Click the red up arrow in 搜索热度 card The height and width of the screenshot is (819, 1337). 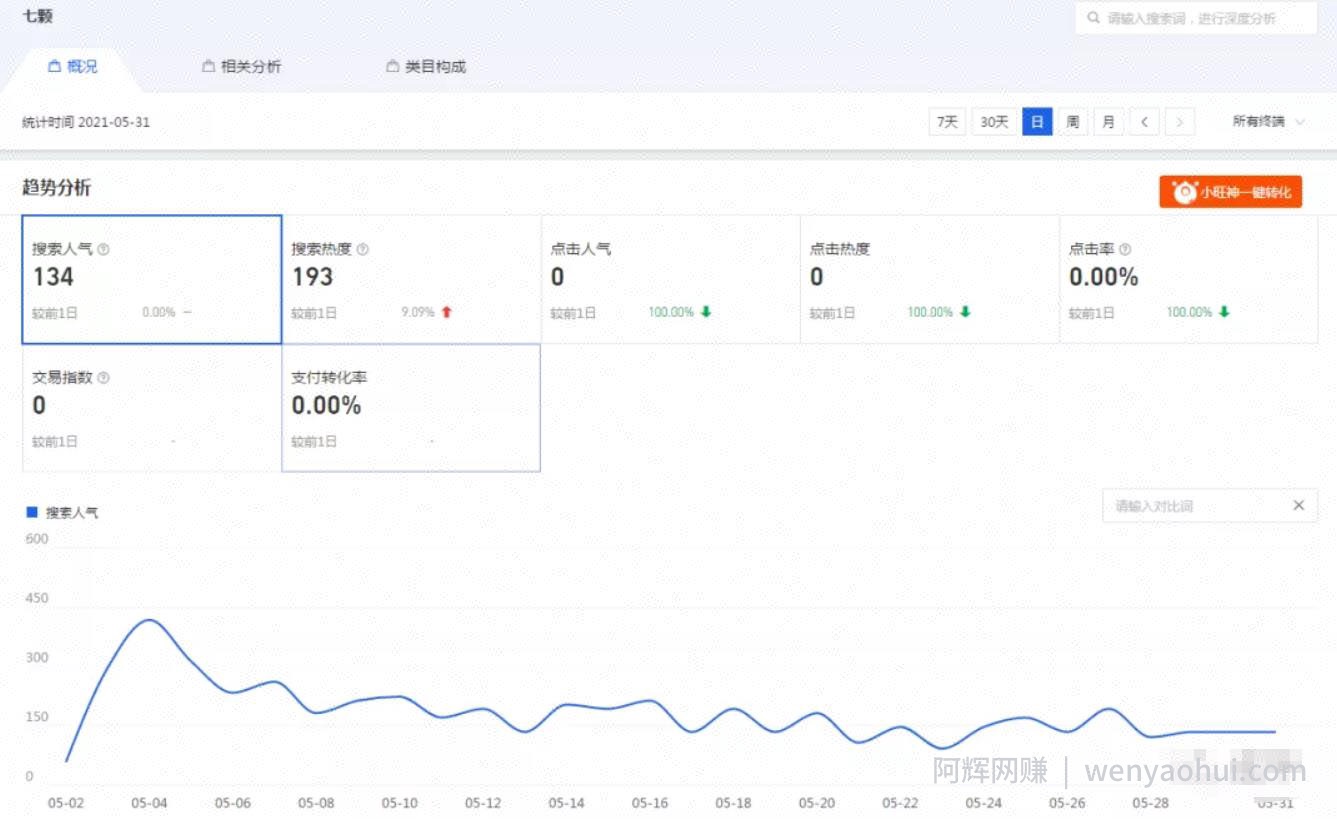[x=446, y=312]
